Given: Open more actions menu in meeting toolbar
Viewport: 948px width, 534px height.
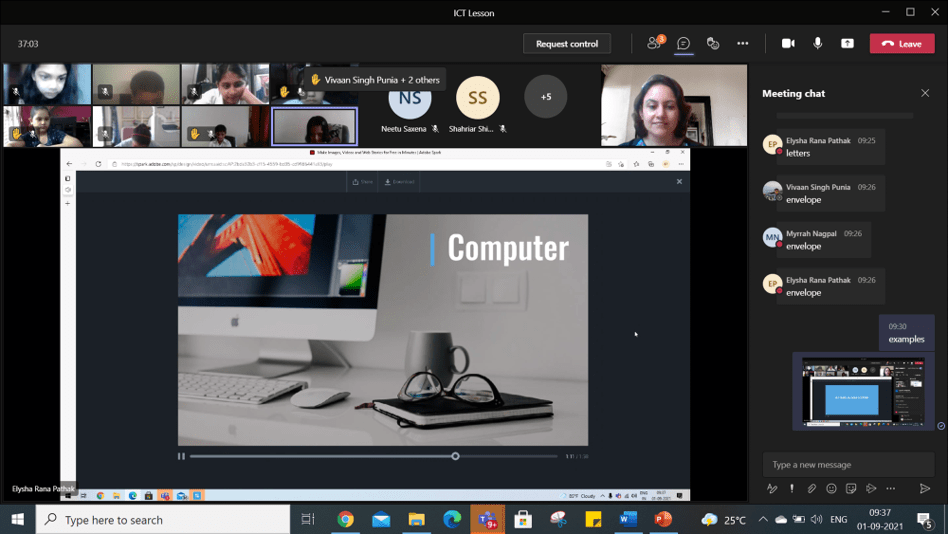Looking at the screenshot, I should (x=742, y=43).
